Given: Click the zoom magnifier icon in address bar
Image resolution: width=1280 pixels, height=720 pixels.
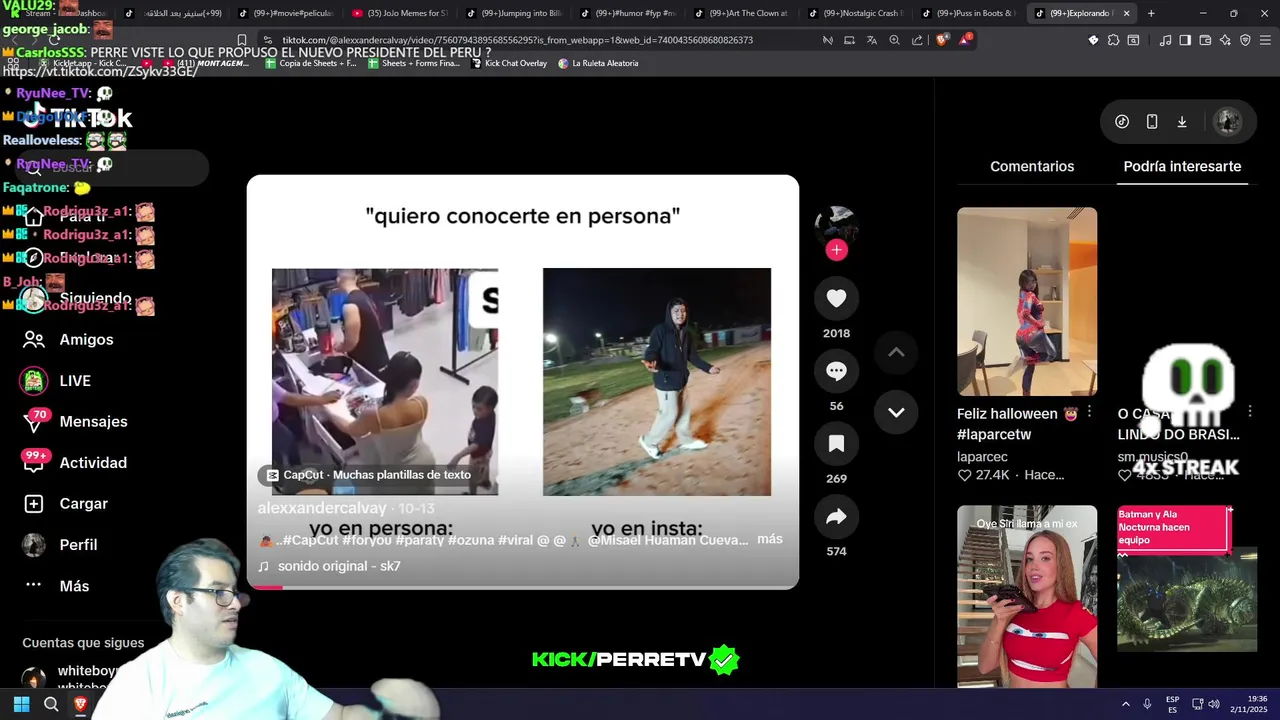Looking at the screenshot, I should (x=894, y=40).
